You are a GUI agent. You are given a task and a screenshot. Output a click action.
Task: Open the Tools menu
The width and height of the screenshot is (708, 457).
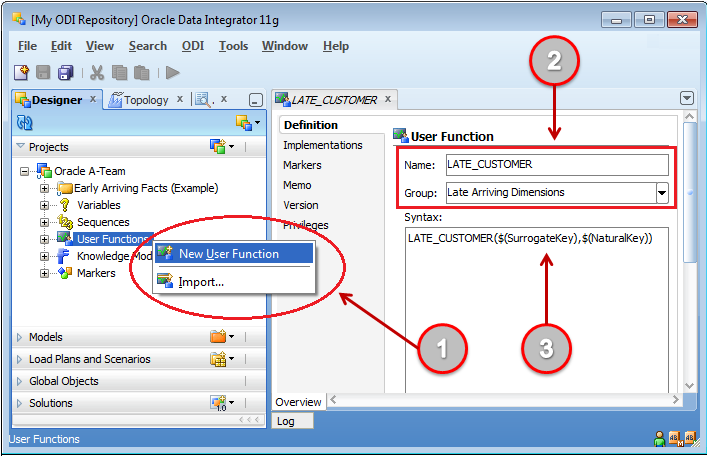point(233,46)
